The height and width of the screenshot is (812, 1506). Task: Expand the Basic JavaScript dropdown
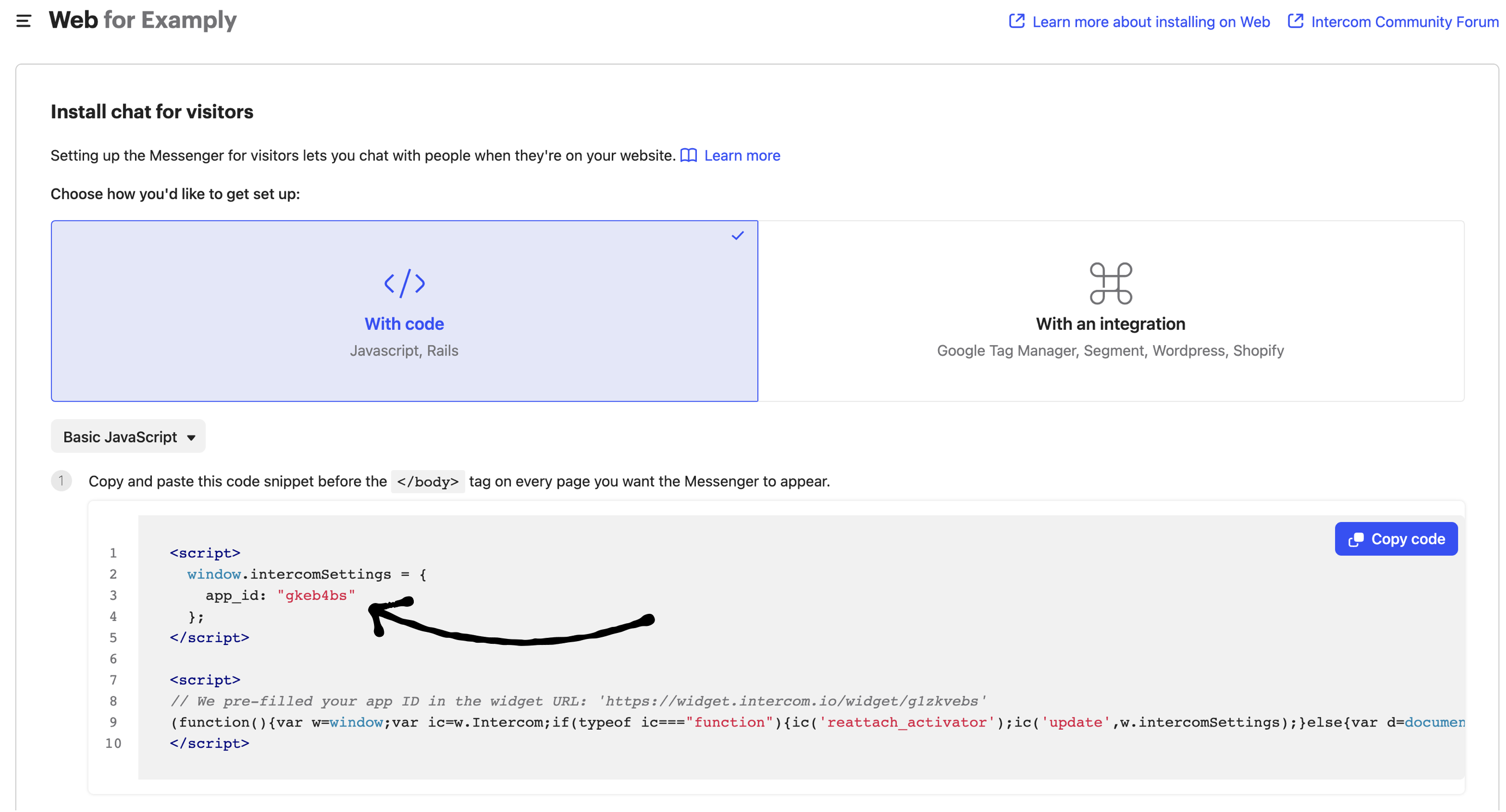[128, 436]
